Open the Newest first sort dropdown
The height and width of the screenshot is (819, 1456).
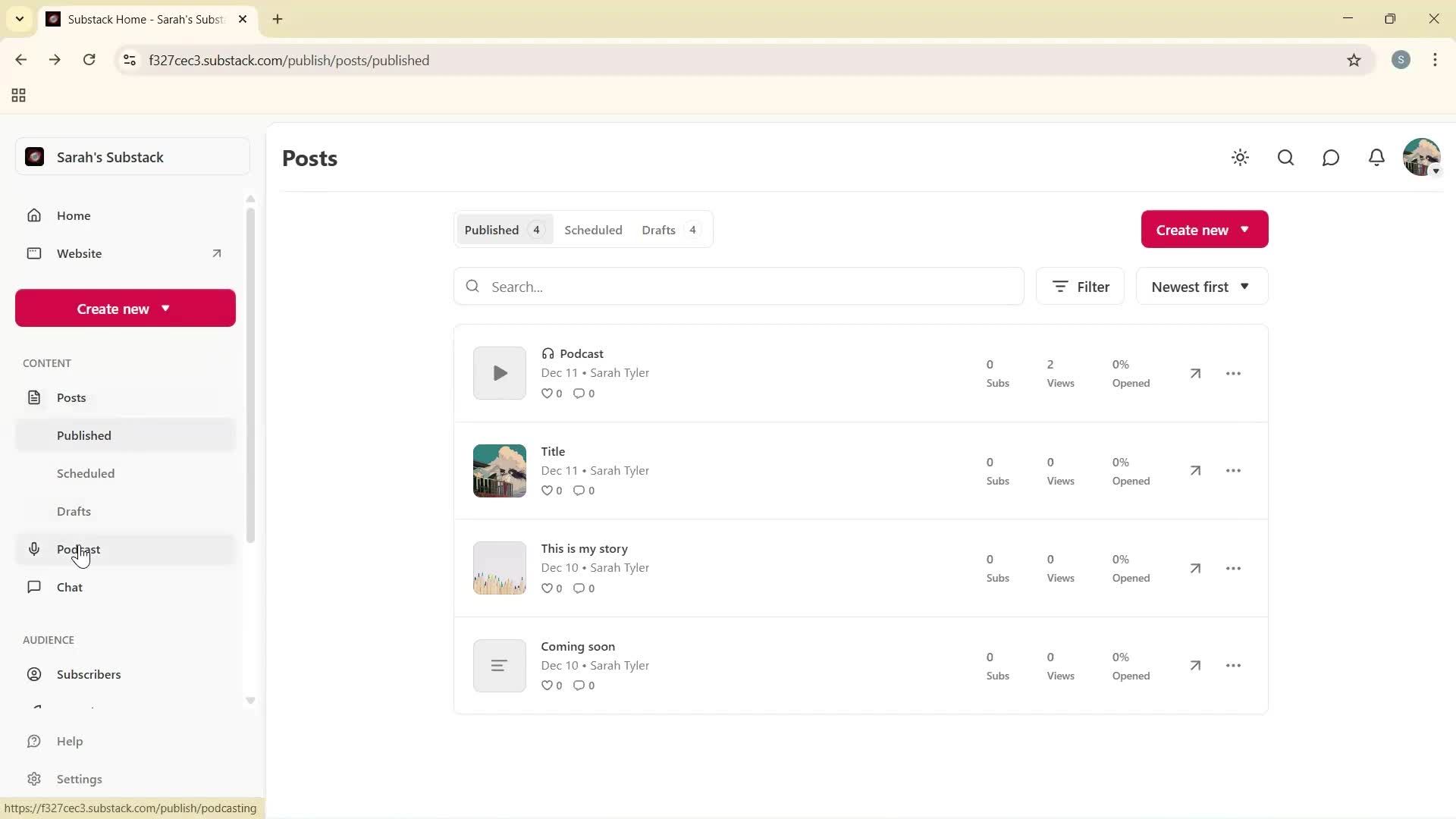[1200, 286]
